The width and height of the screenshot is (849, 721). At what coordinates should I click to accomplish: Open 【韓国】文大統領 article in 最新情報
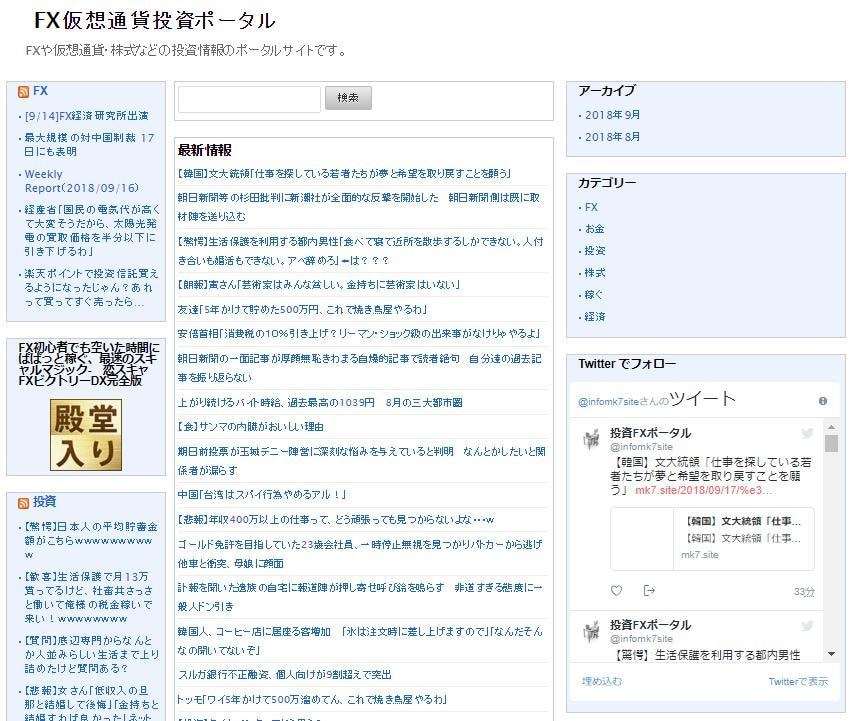(x=344, y=174)
